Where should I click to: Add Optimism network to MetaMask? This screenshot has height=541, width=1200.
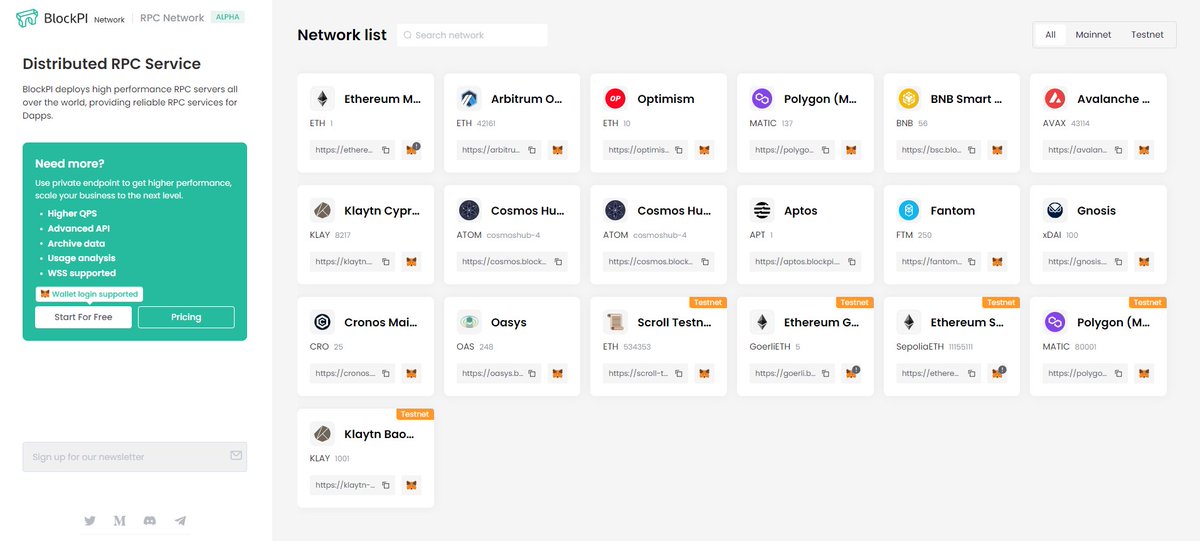(x=705, y=150)
